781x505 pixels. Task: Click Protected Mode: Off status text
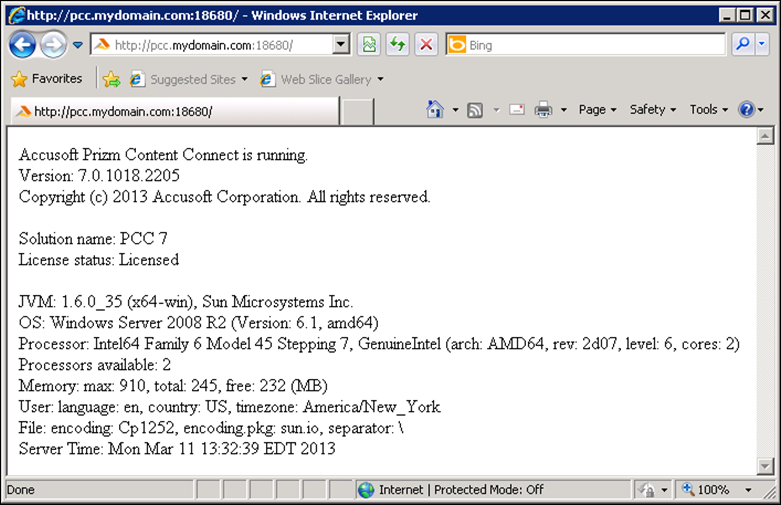(489, 490)
